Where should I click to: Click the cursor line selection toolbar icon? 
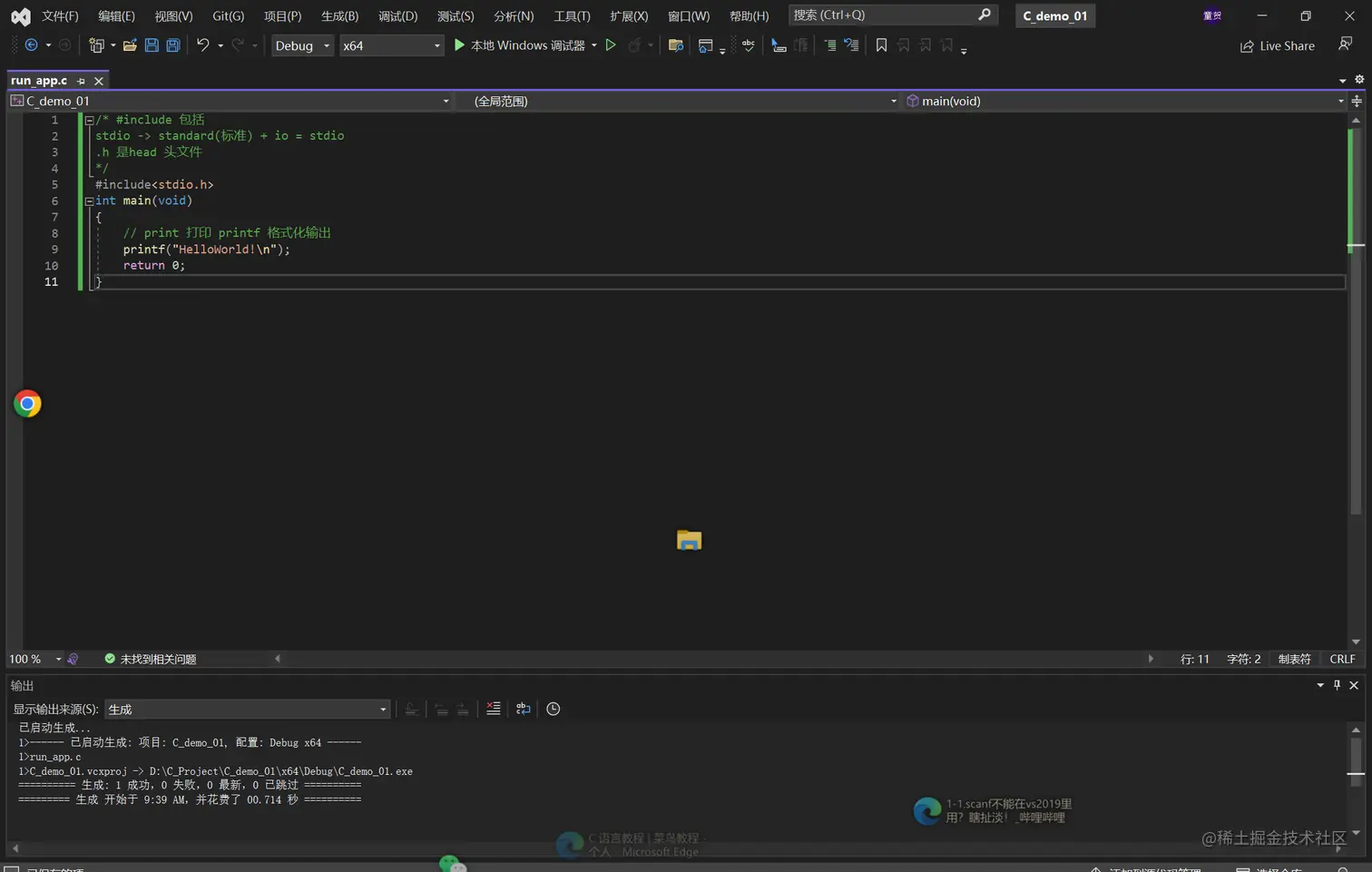[779, 45]
